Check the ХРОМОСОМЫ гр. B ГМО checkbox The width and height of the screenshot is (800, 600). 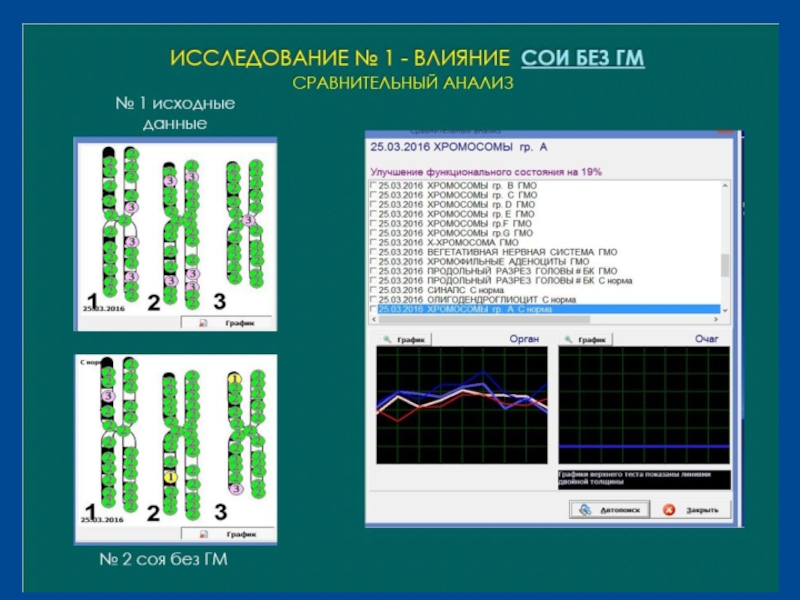(374, 185)
